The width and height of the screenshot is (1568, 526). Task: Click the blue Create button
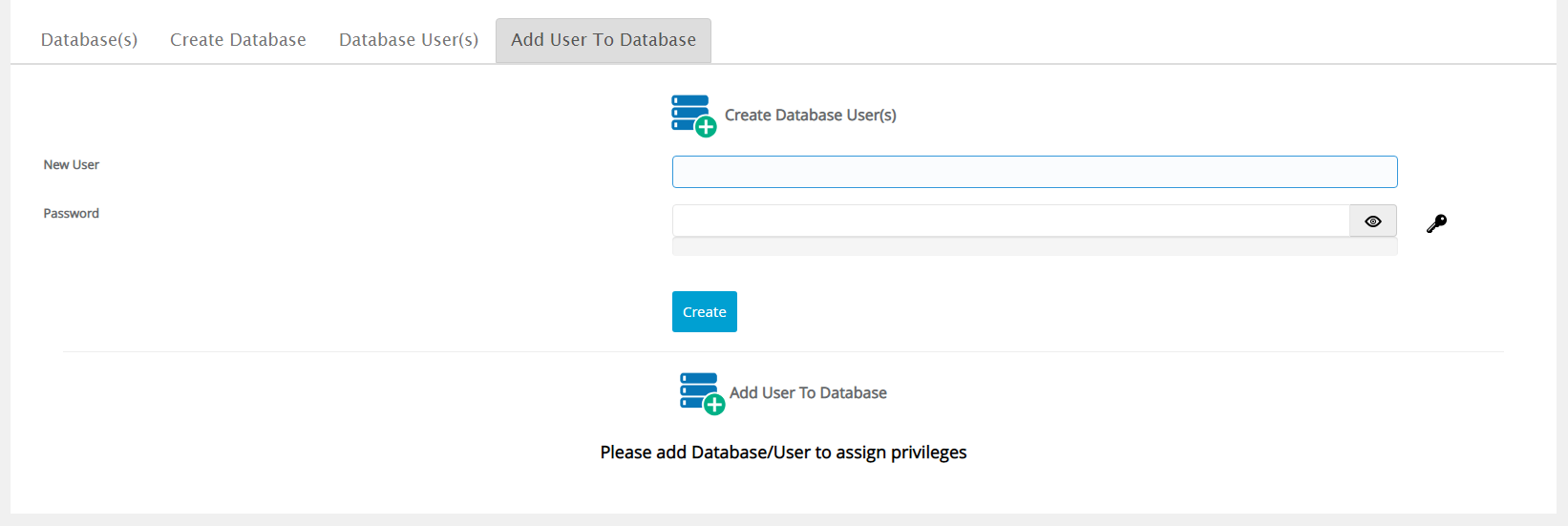point(705,311)
